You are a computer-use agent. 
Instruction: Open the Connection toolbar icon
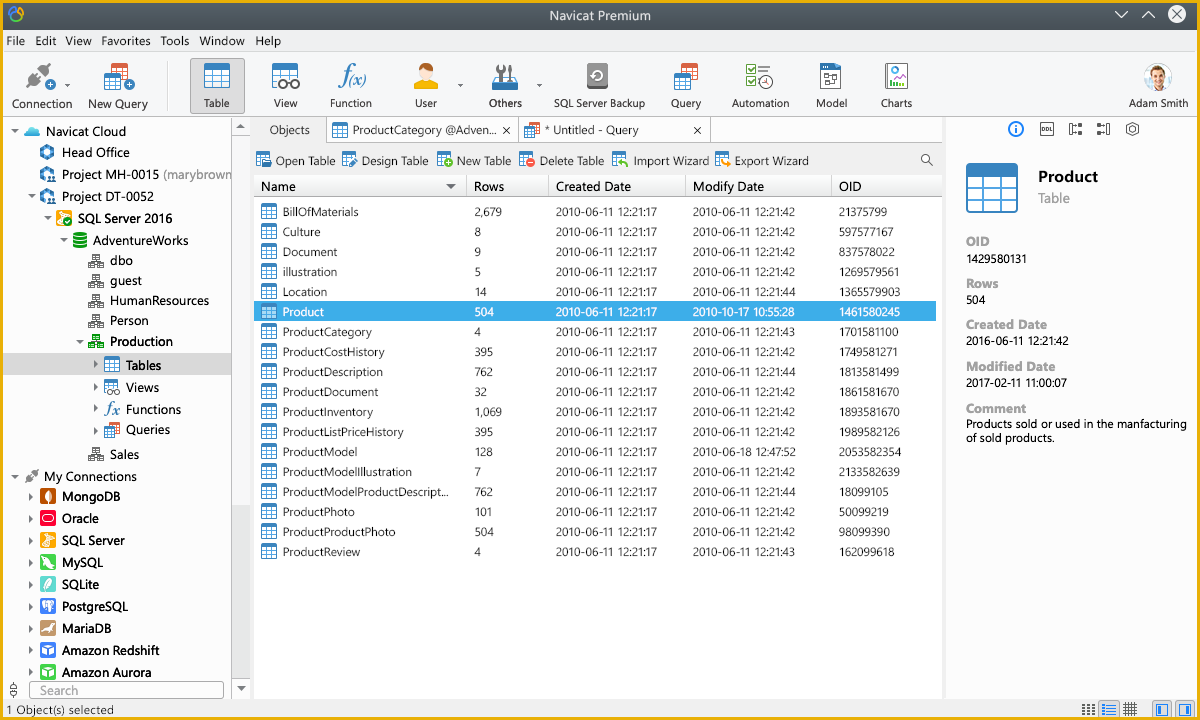40,78
